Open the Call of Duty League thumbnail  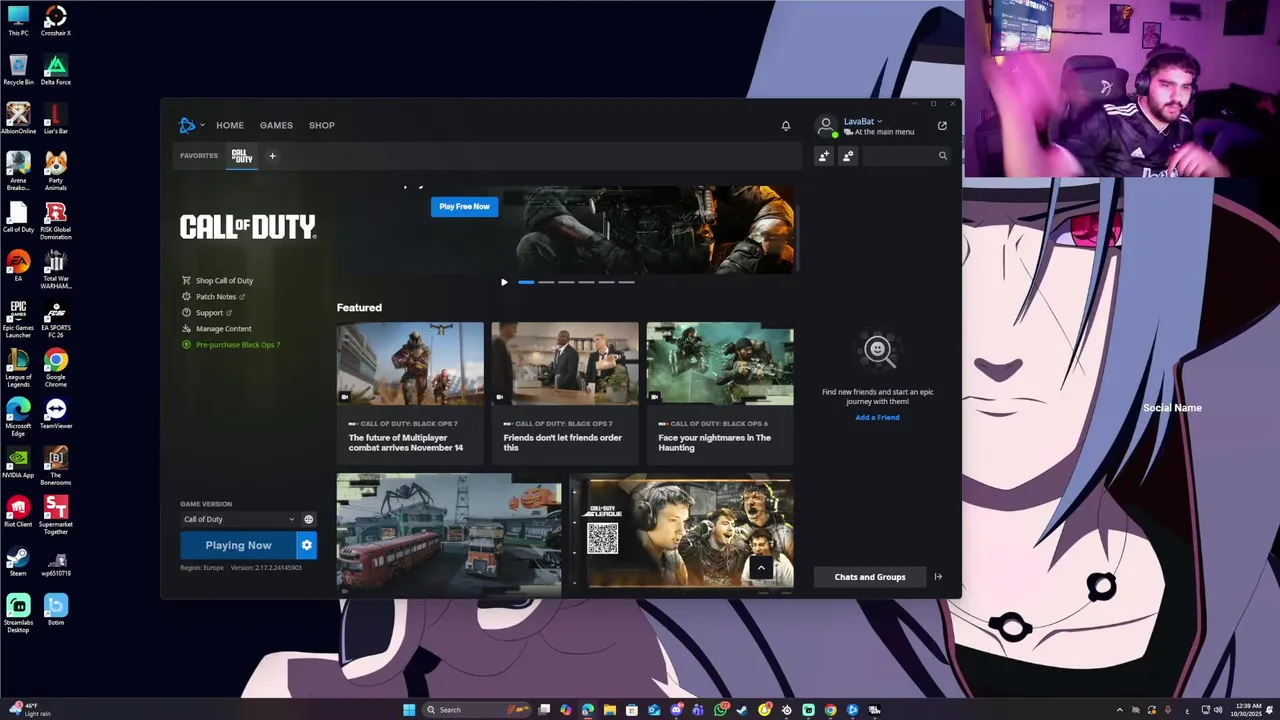point(681,533)
